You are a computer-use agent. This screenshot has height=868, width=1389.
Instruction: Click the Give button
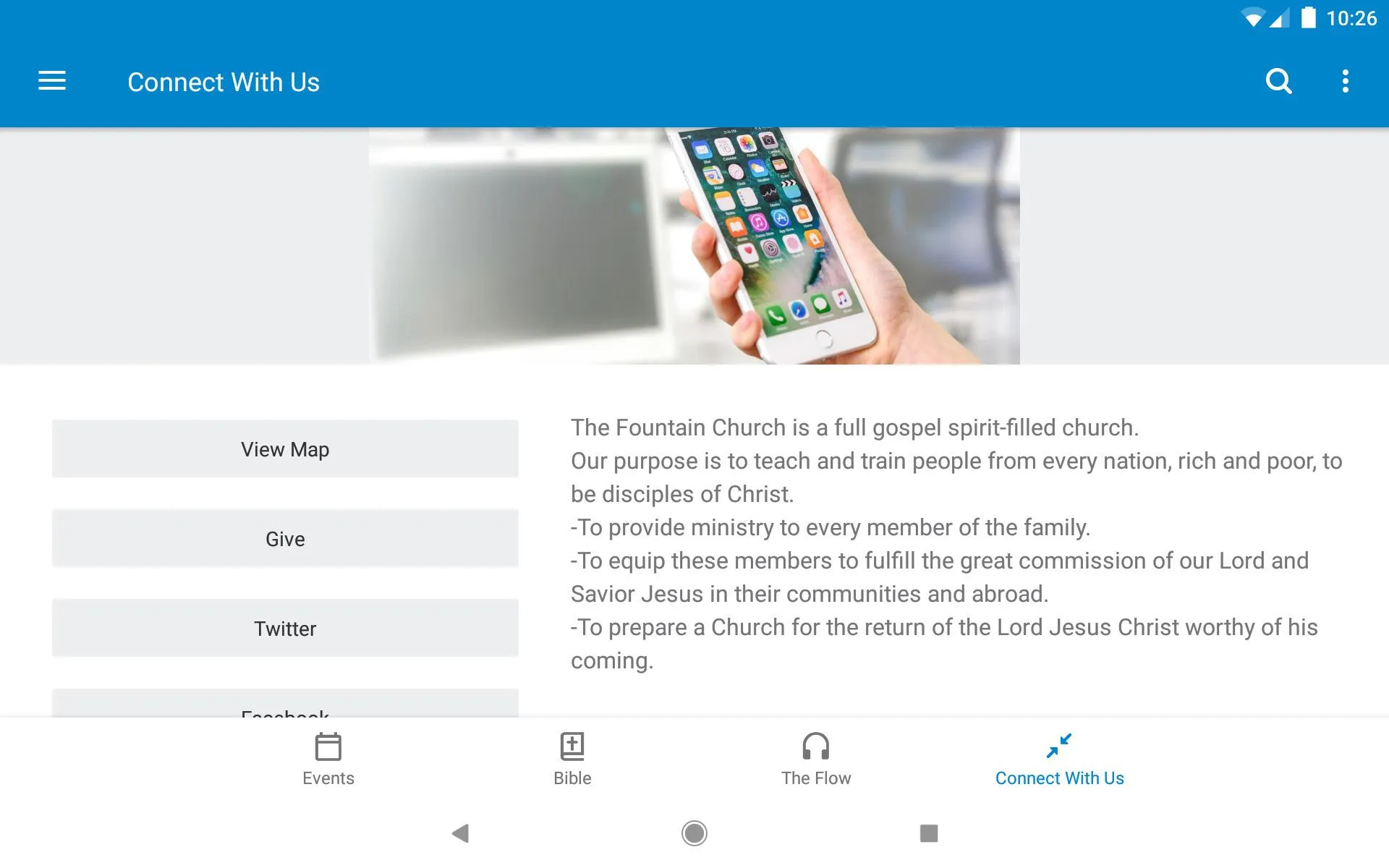tap(285, 538)
